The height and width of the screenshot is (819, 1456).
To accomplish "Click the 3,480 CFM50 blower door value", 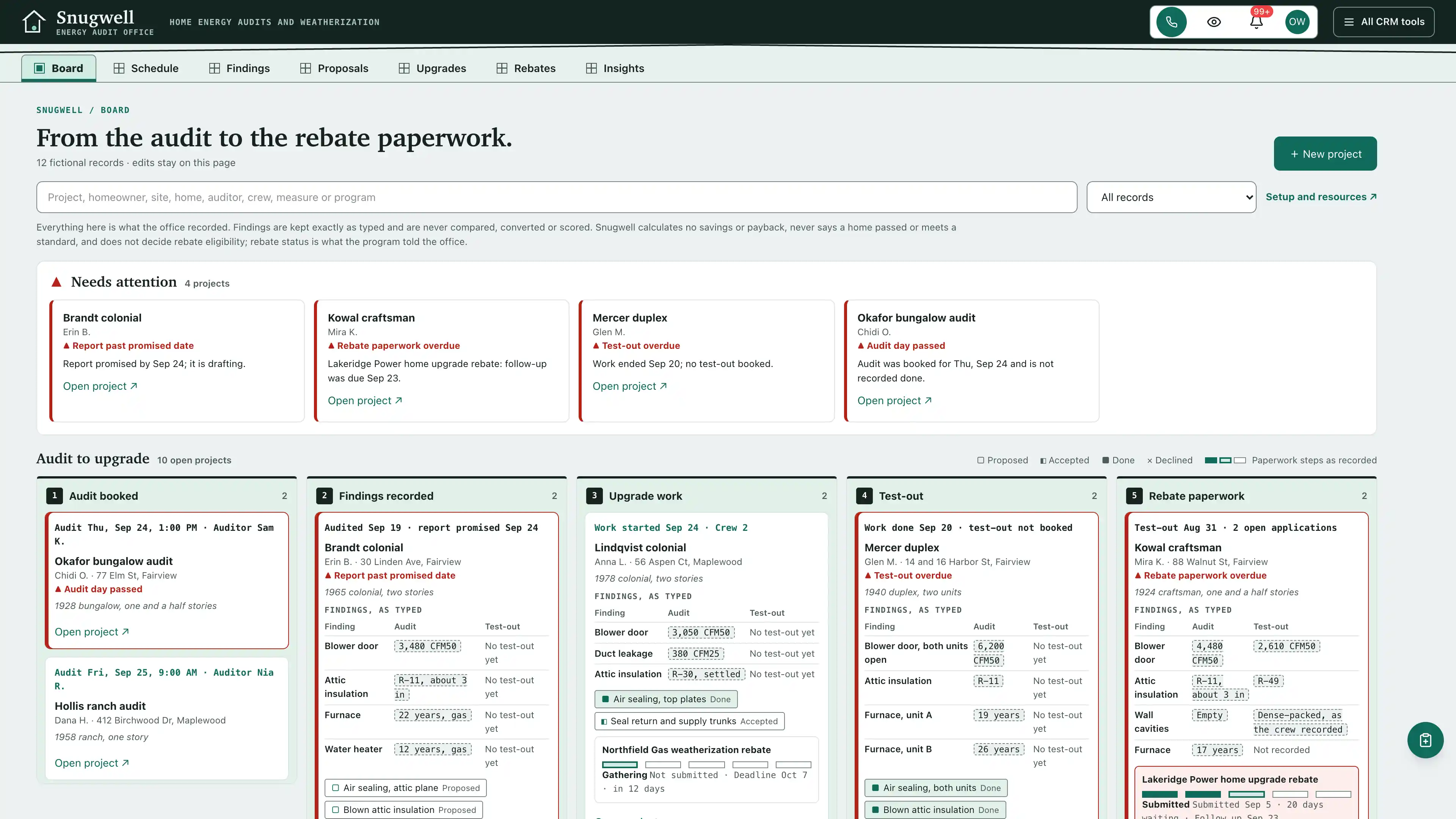I will (427, 646).
